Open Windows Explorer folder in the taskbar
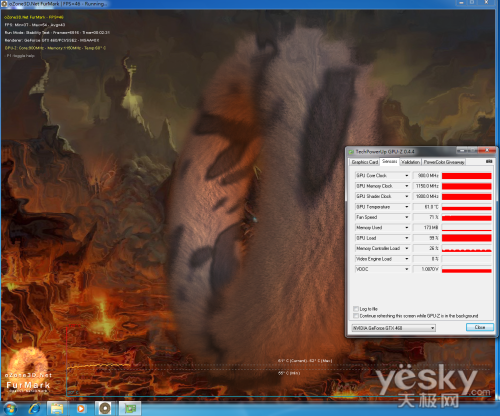 (57, 408)
